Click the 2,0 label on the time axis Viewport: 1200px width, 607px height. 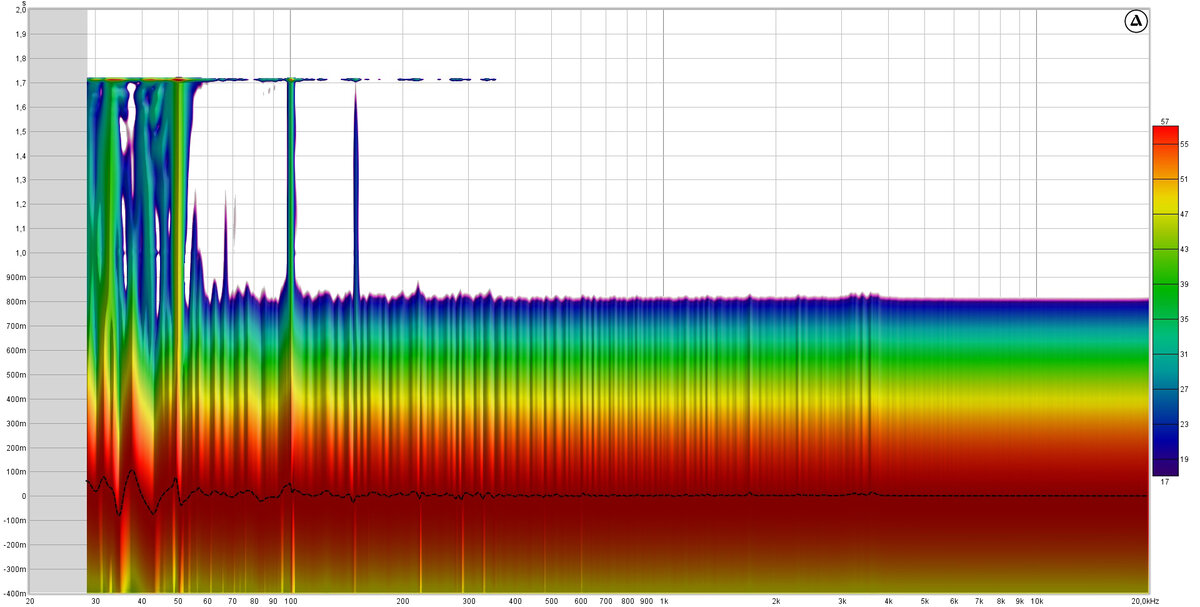coord(20,11)
